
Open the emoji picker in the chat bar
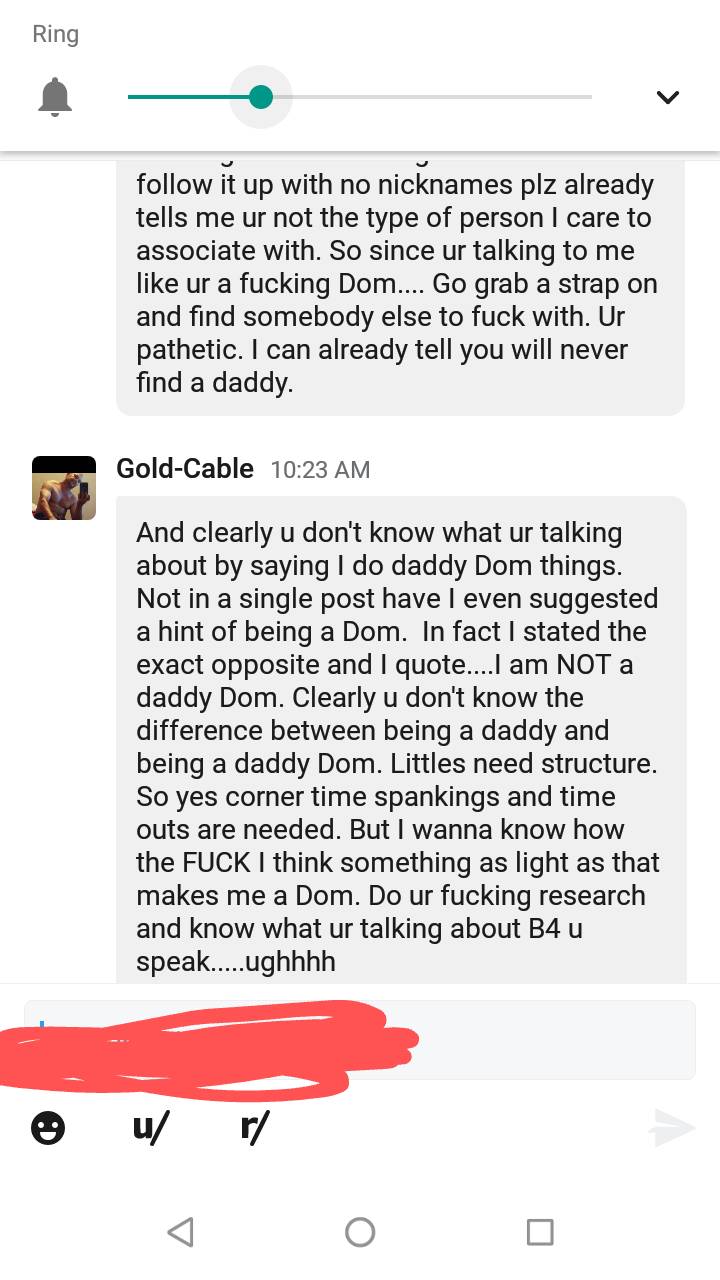tap(46, 1128)
